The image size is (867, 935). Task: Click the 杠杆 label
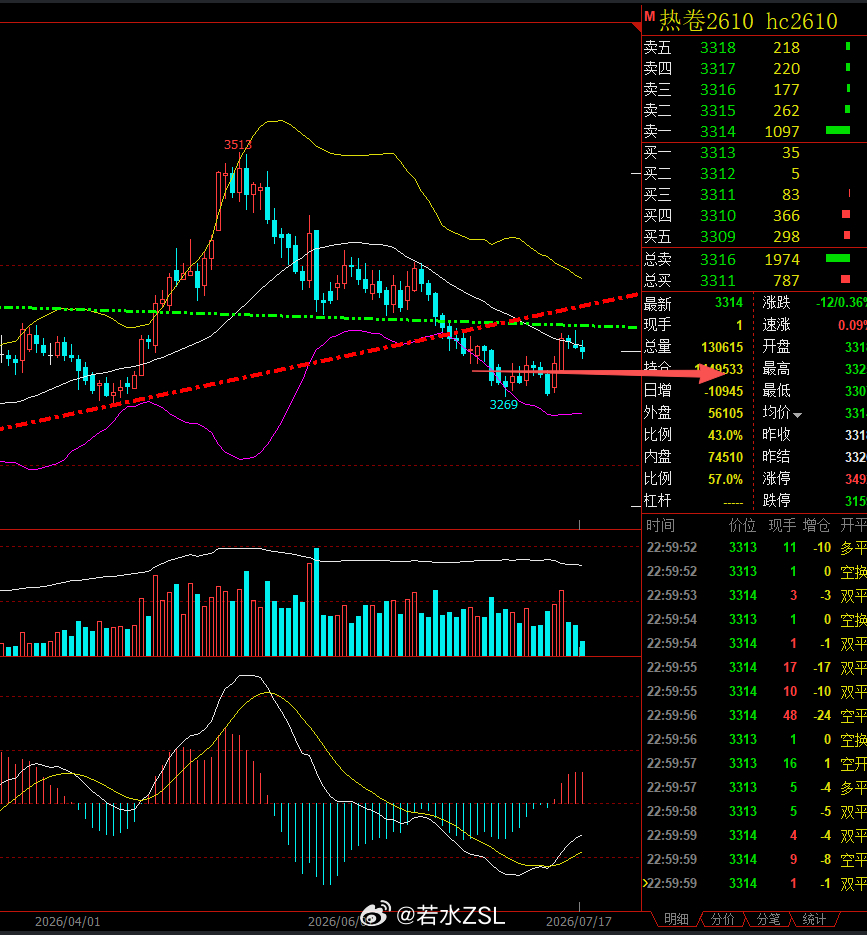click(x=657, y=501)
